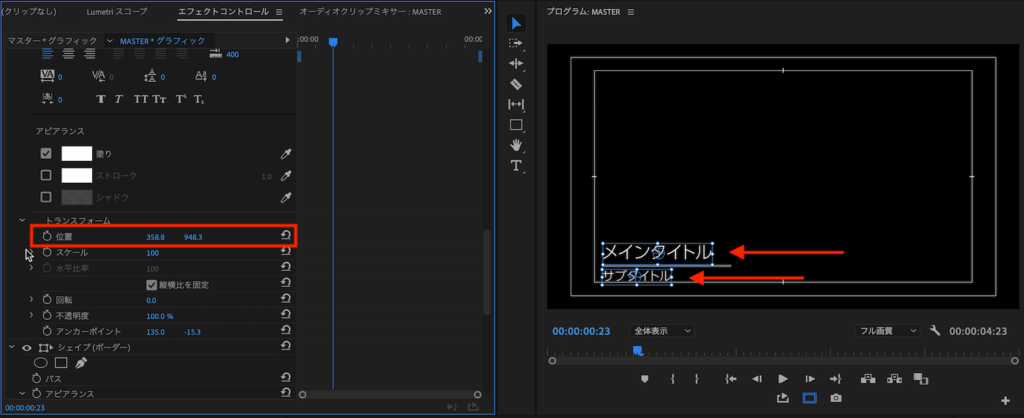Viewport: 1024px width, 418px height.
Task: Uncheck 縦横比を固定 checkbox
Action: 151,285
